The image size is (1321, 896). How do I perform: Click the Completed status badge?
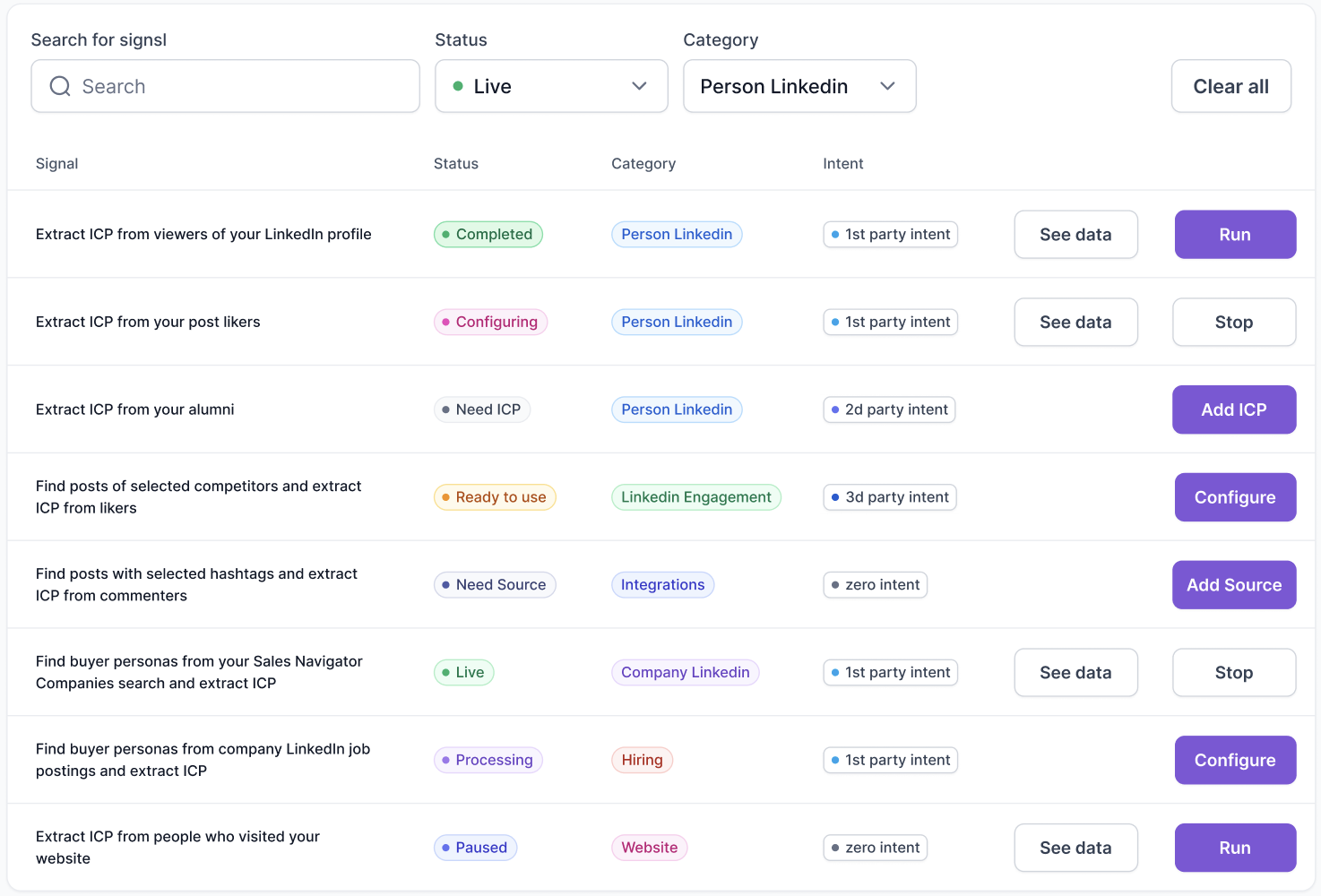coord(488,234)
